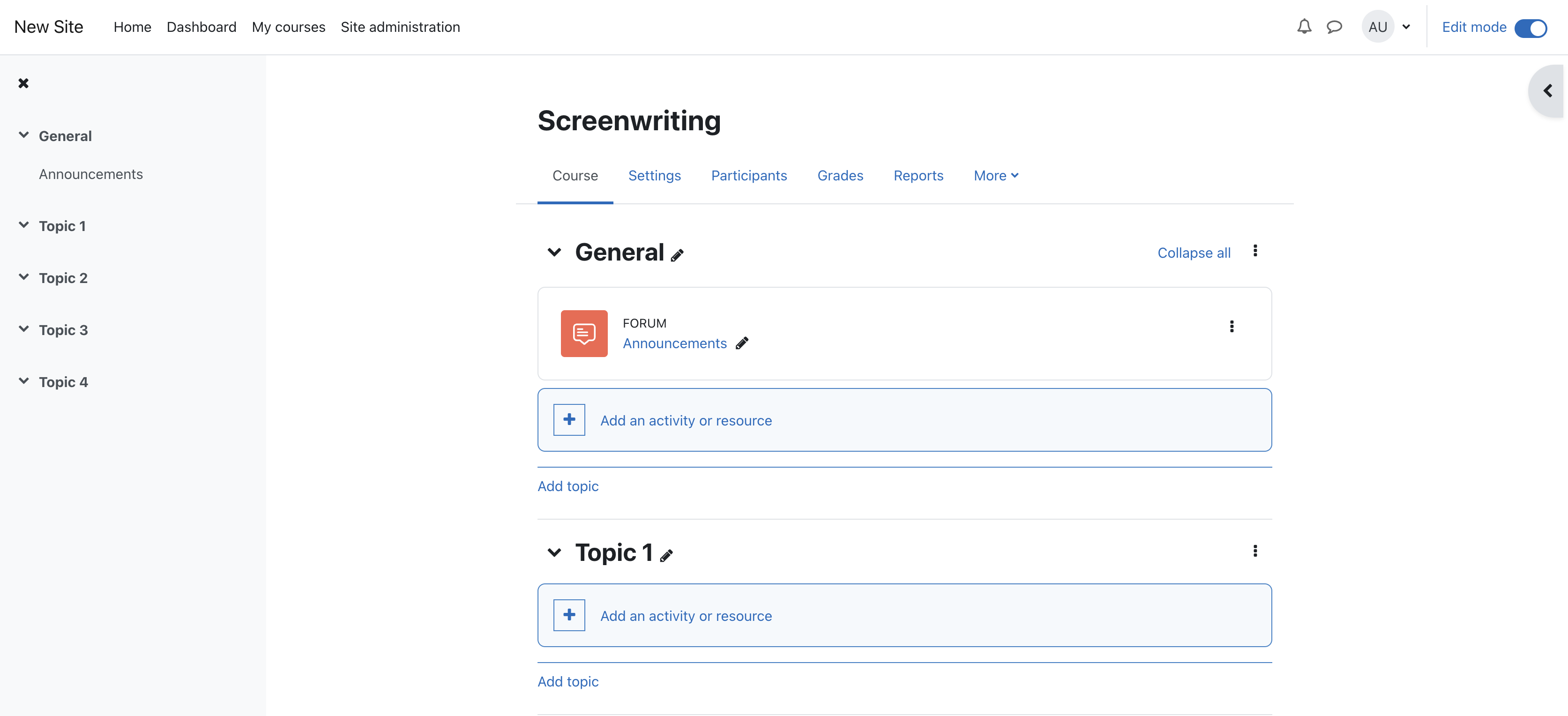
Task: Open the block drawer arrow on right edge
Action: 1547,91
